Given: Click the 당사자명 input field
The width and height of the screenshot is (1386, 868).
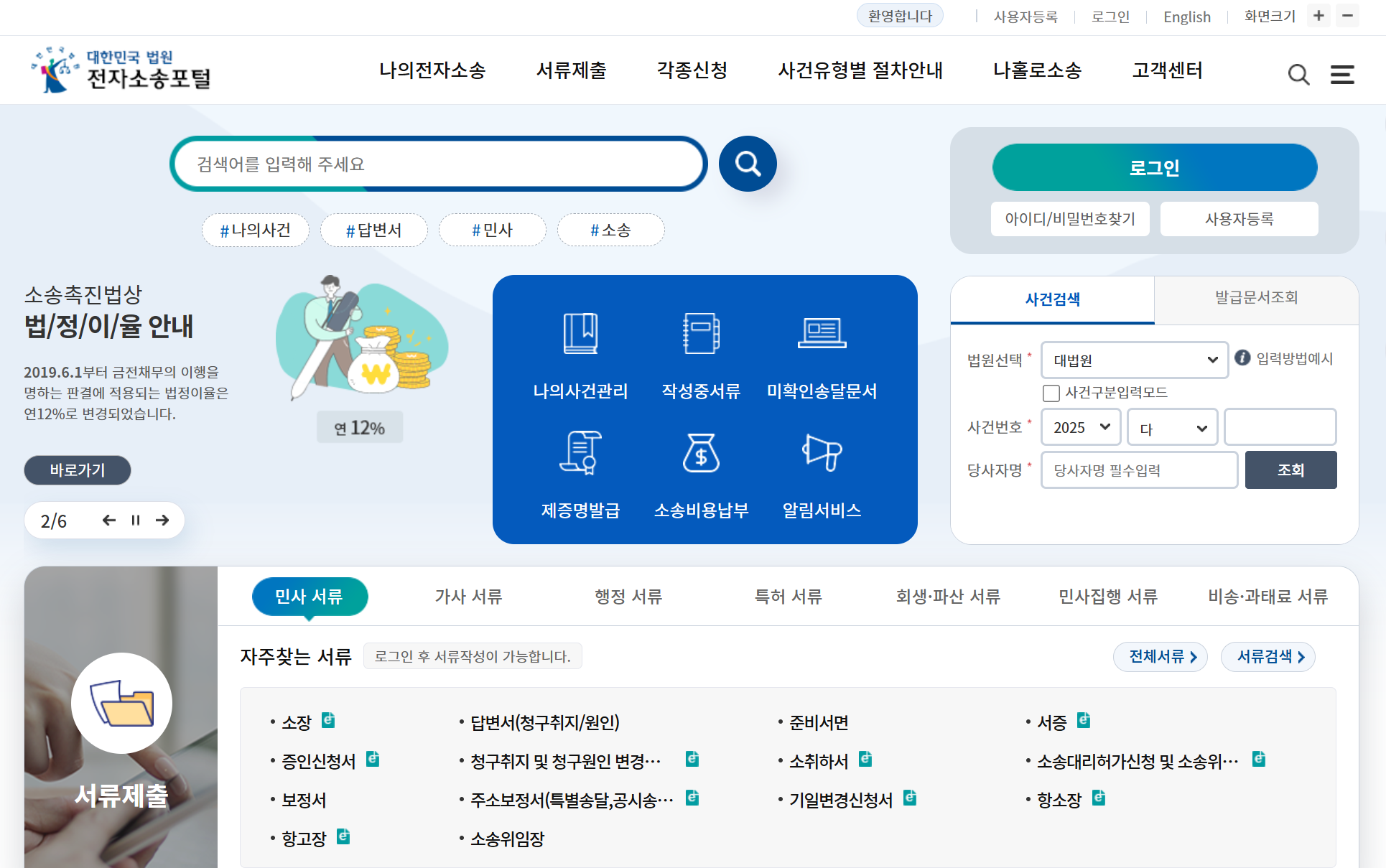Looking at the screenshot, I should click(1139, 470).
